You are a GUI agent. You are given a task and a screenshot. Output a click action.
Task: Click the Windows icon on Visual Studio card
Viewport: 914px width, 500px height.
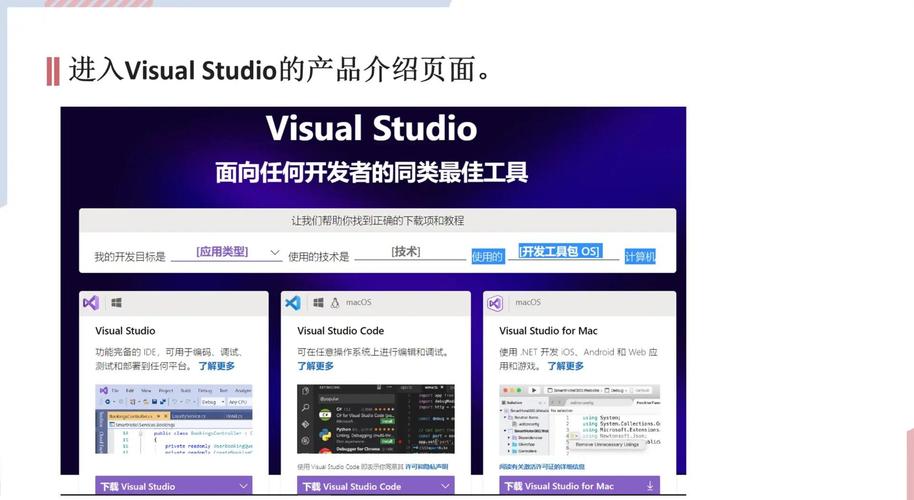coord(117,302)
